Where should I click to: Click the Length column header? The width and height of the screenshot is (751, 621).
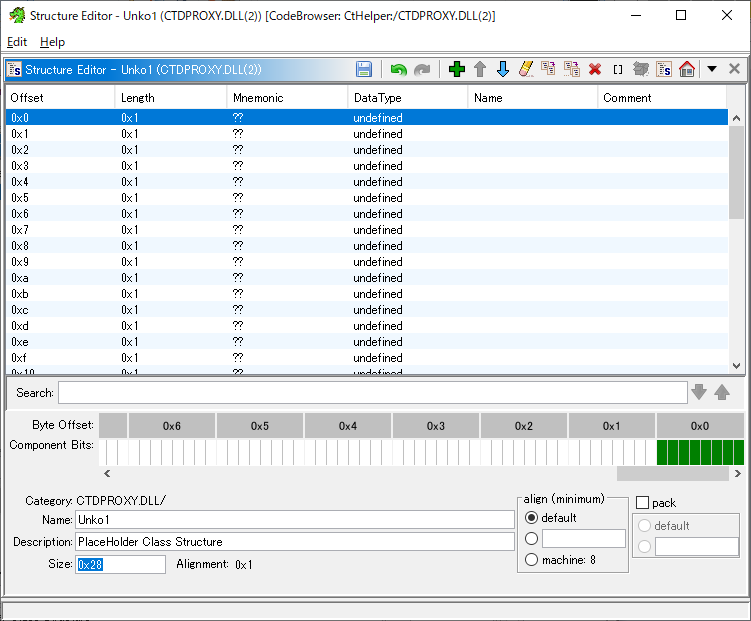click(171, 98)
